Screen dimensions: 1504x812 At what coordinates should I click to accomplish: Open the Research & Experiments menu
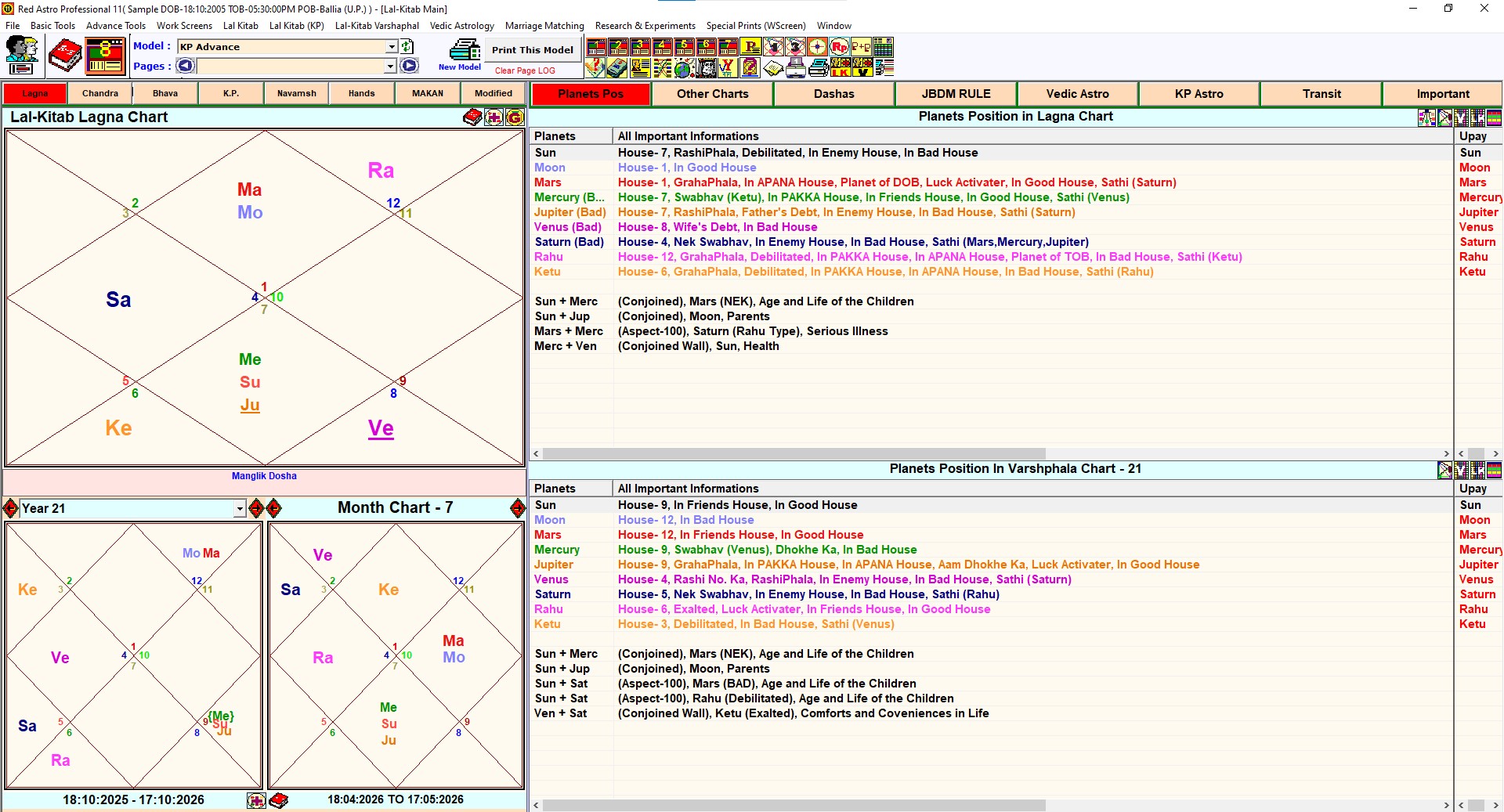[645, 26]
